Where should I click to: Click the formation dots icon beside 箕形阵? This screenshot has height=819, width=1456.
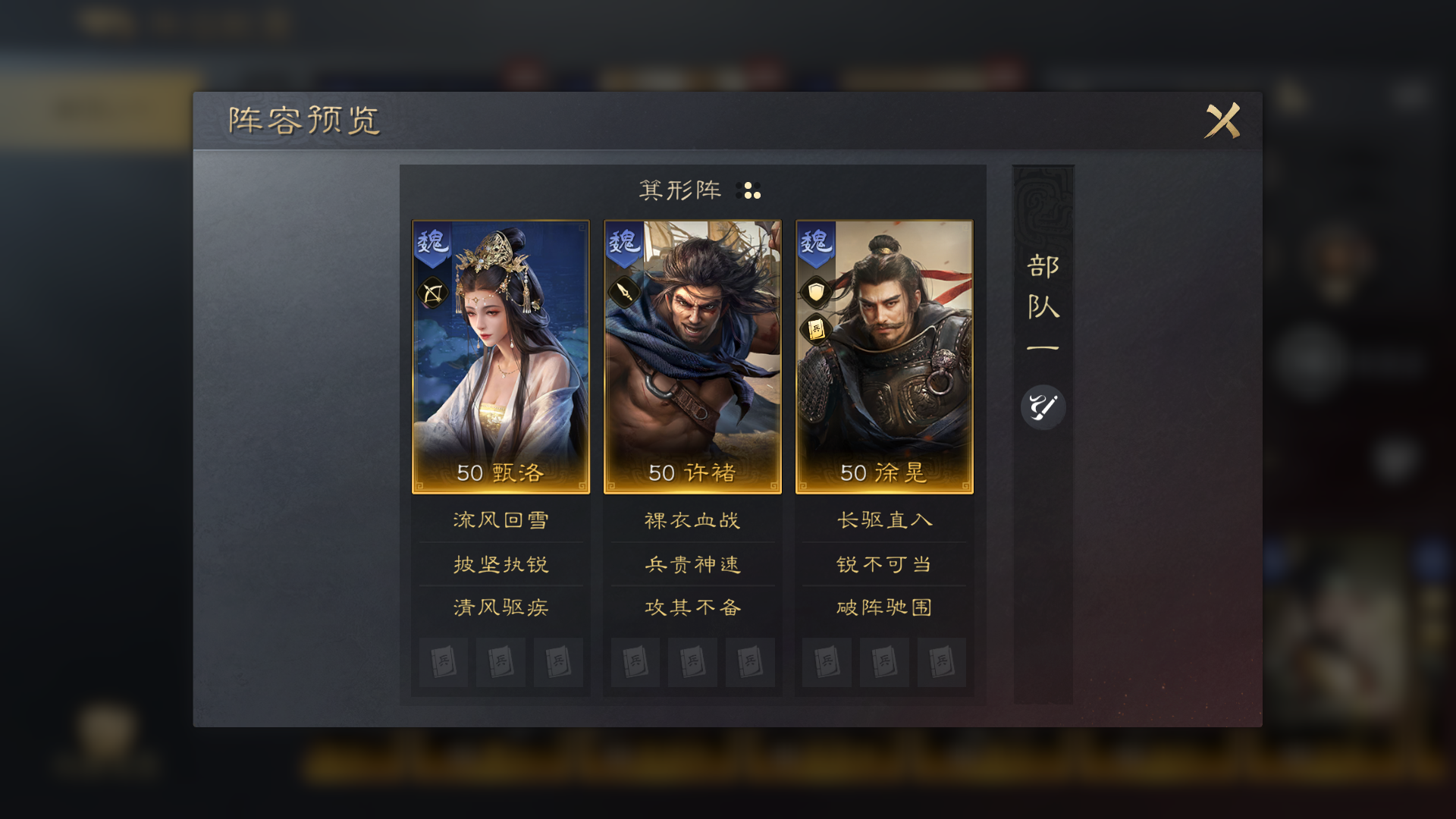click(x=748, y=190)
